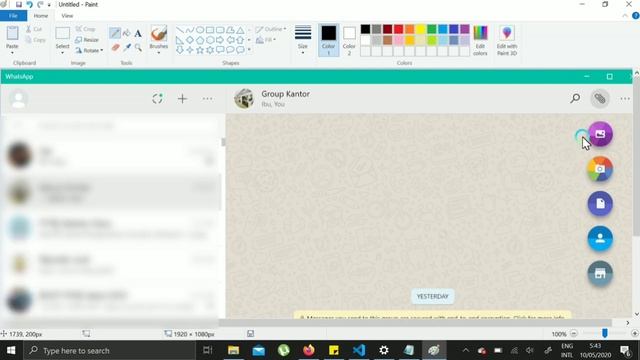Choose the Rectangle shape

click(210, 30)
